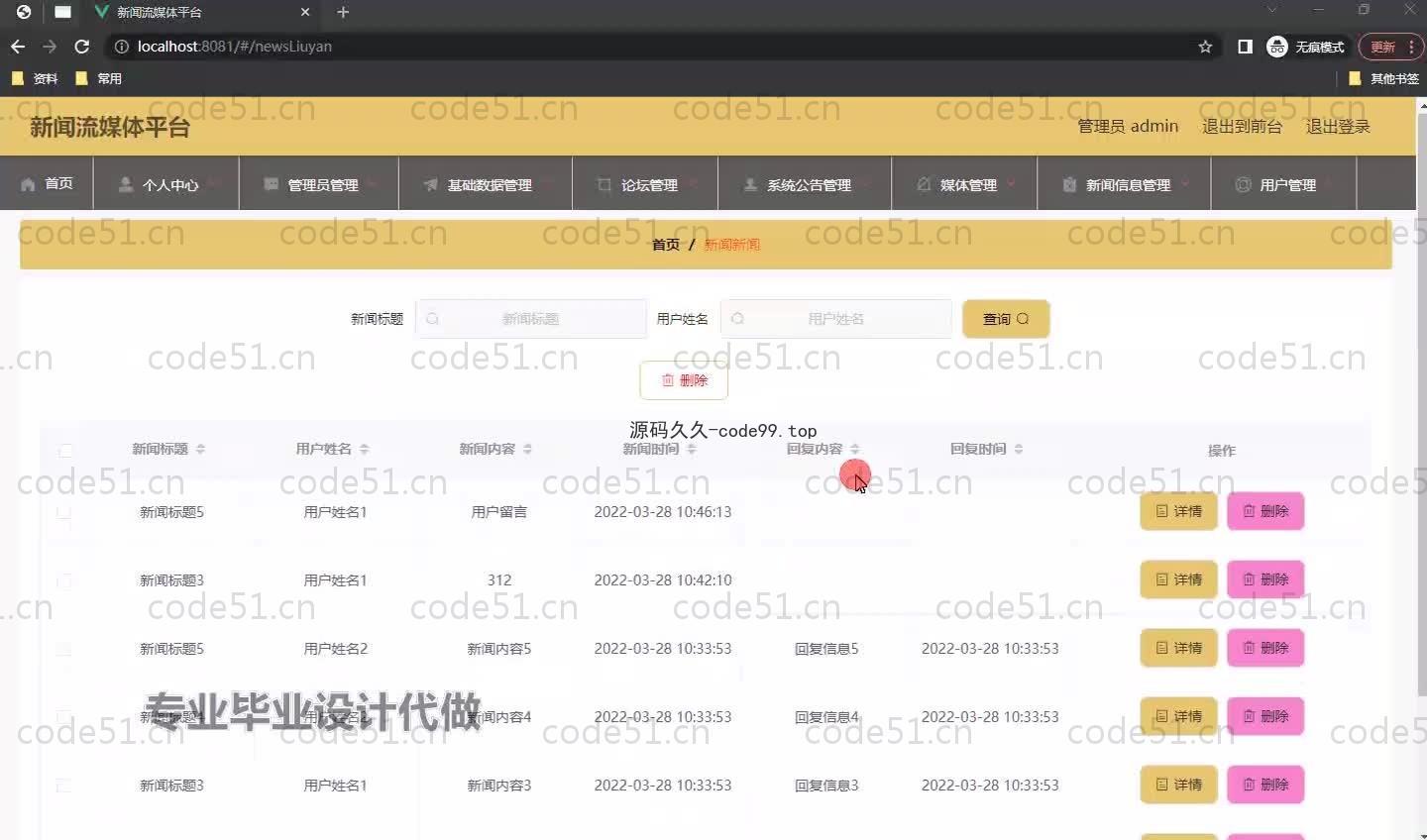The height and width of the screenshot is (840, 1427).
Task: Open 详情 for the row with 312
Action: pos(1178,579)
